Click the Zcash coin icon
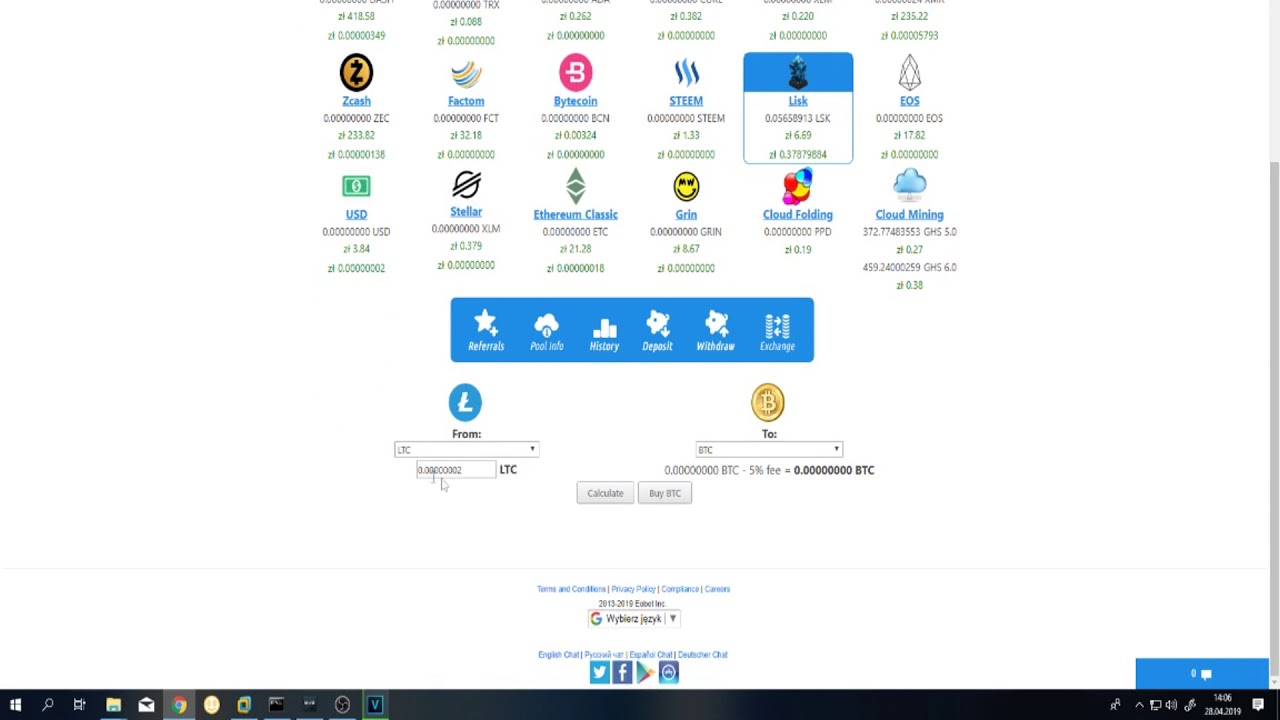This screenshot has width=1280, height=720. pos(356,73)
